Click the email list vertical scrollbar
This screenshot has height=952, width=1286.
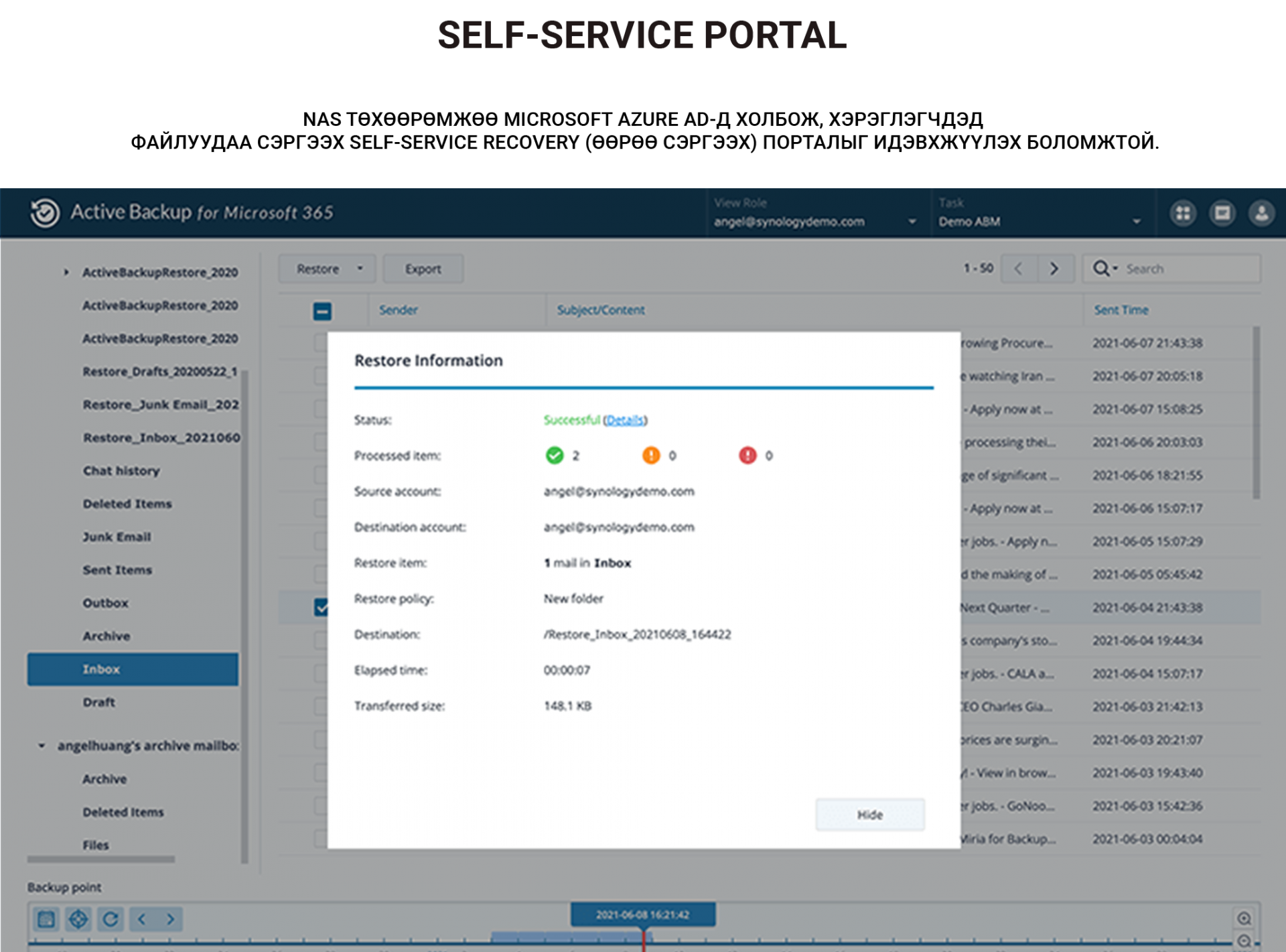tap(1257, 413)
